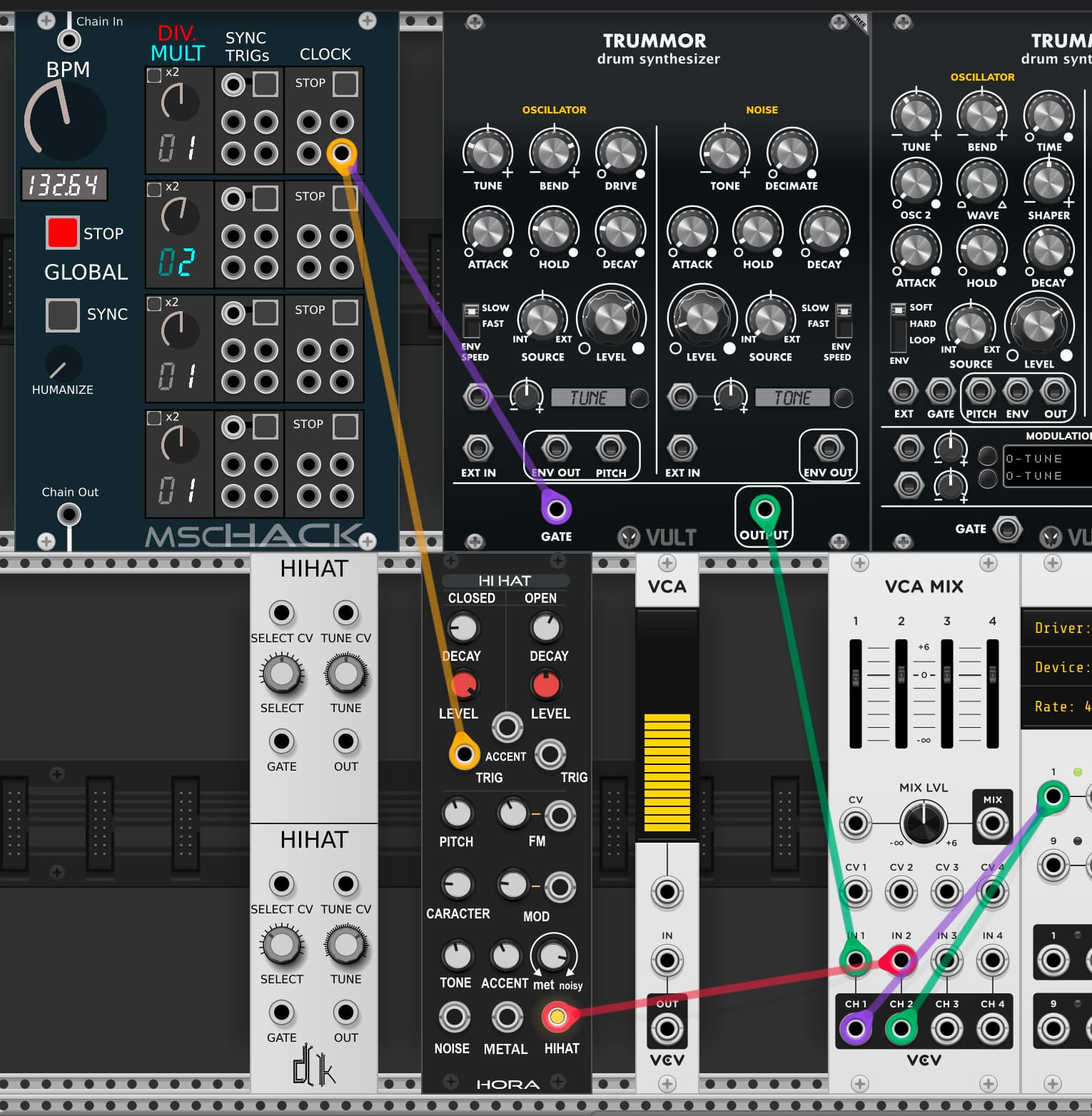1092x1116 pixels.
Task: Tick the x2 checkbox in the fourth clock row
Action: click(x=154, y=418)
